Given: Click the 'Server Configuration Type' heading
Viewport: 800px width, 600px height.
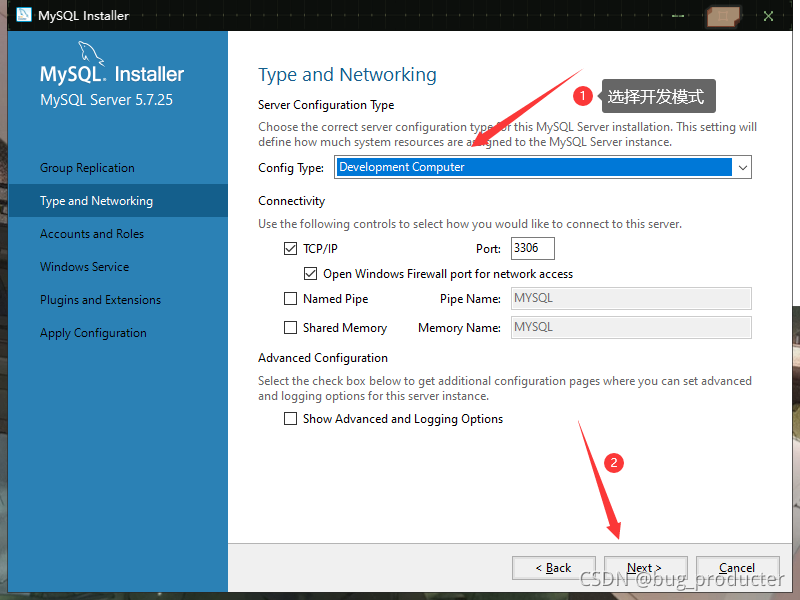Looking at the screenshot, I should pos(326,105).
